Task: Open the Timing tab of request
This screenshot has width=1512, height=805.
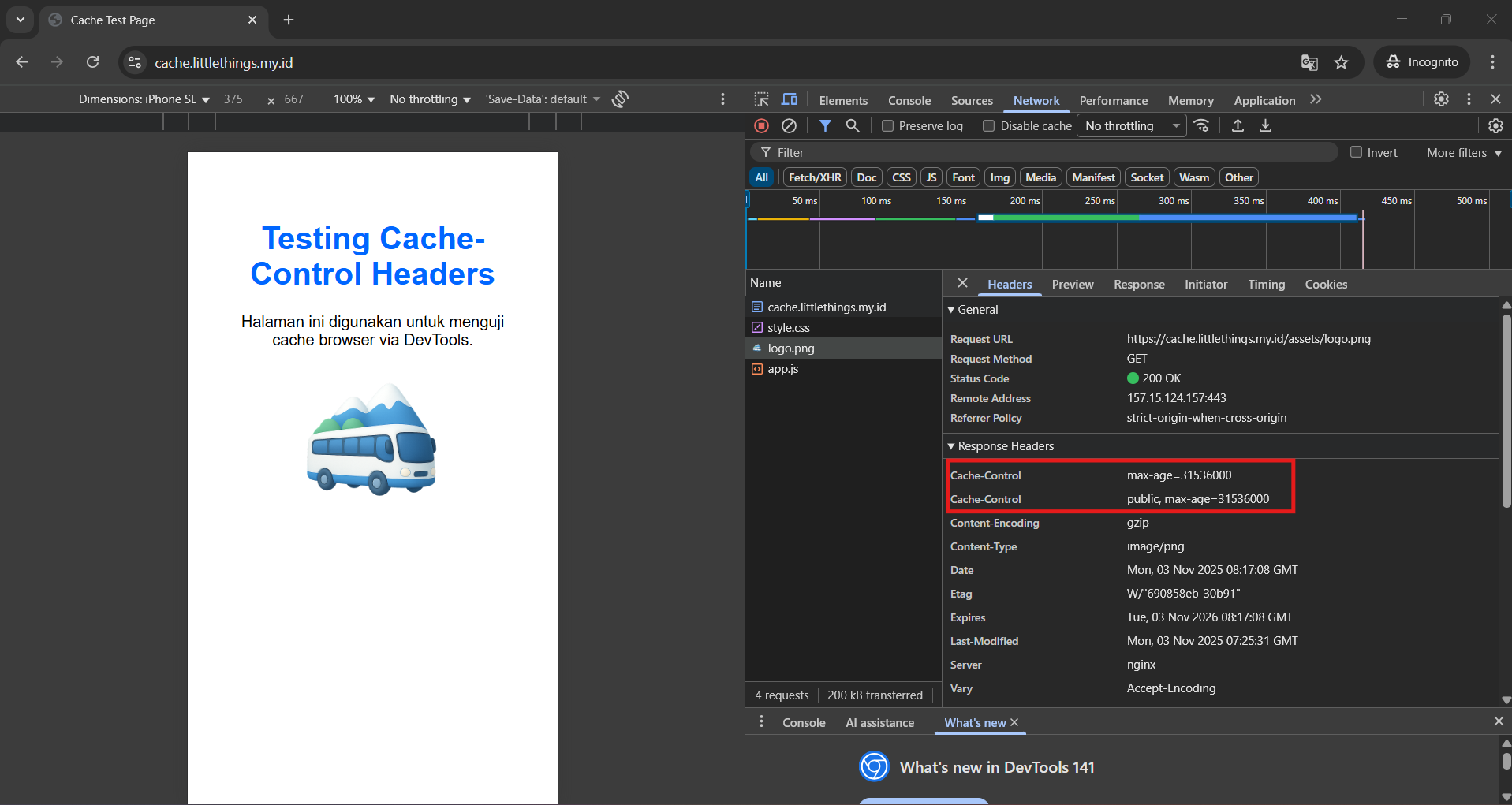Action: (x=1266, y=285)
